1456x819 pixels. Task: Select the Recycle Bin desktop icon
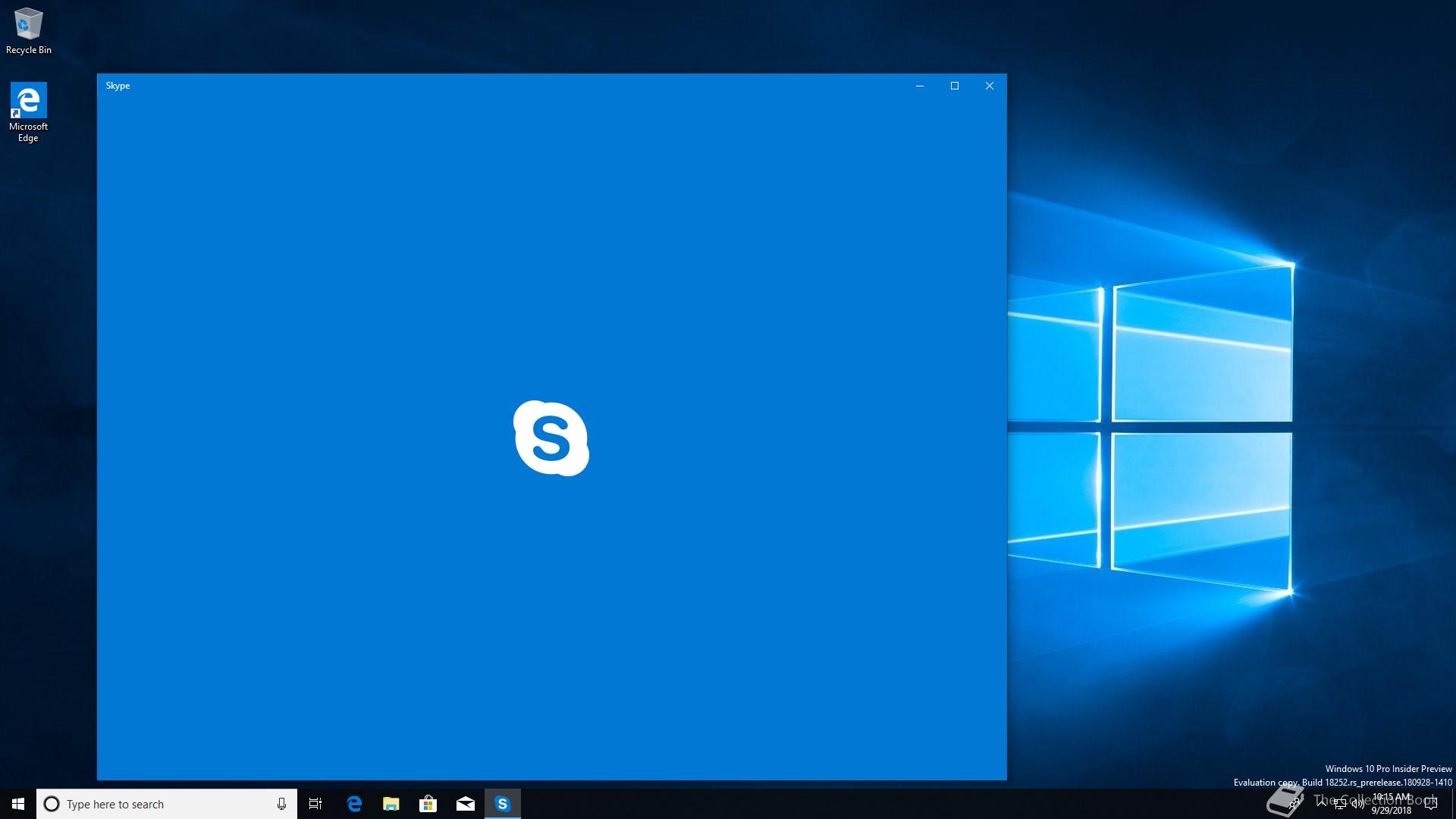click(x=29, y=31)
